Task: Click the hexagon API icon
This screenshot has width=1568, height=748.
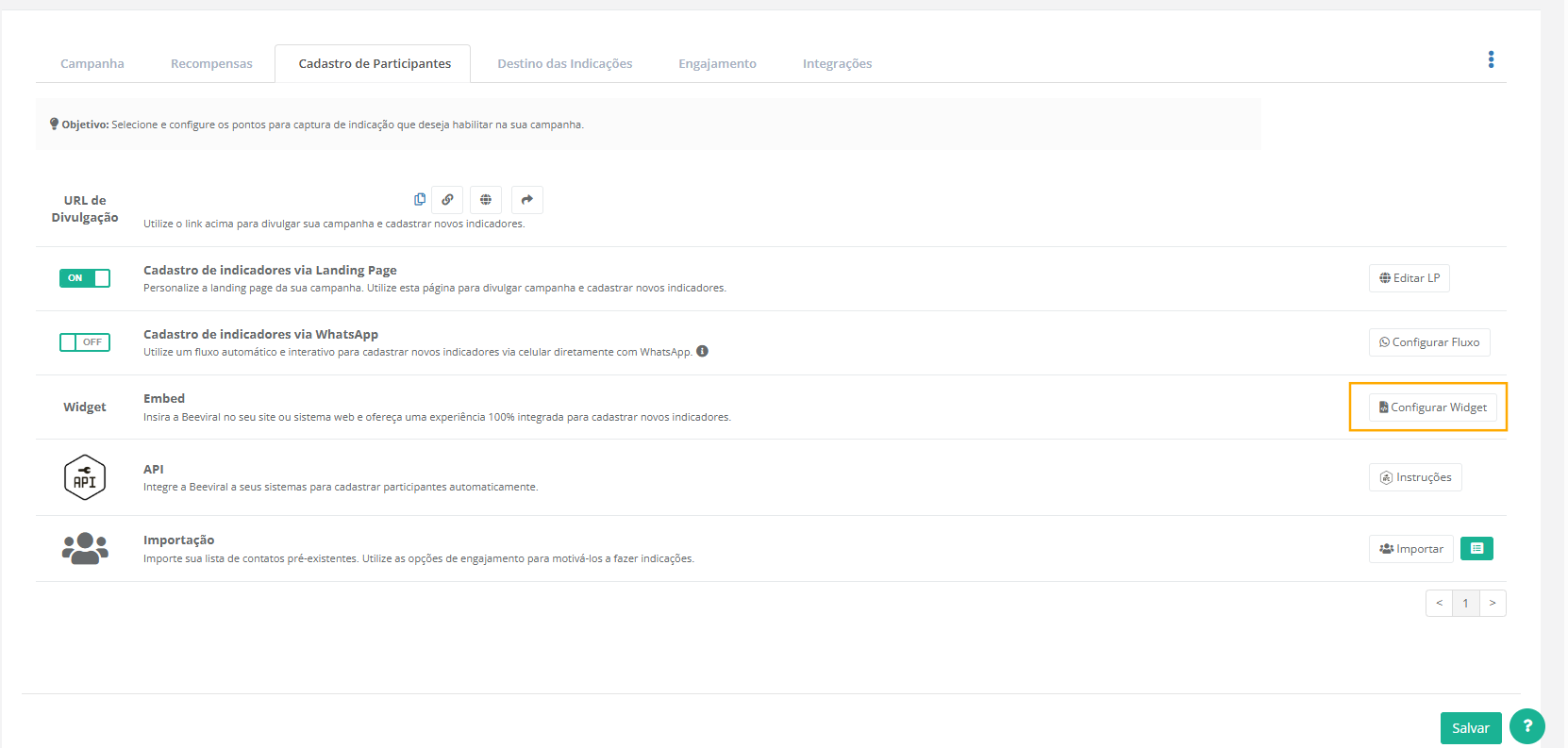Action: tap(85, 477)
